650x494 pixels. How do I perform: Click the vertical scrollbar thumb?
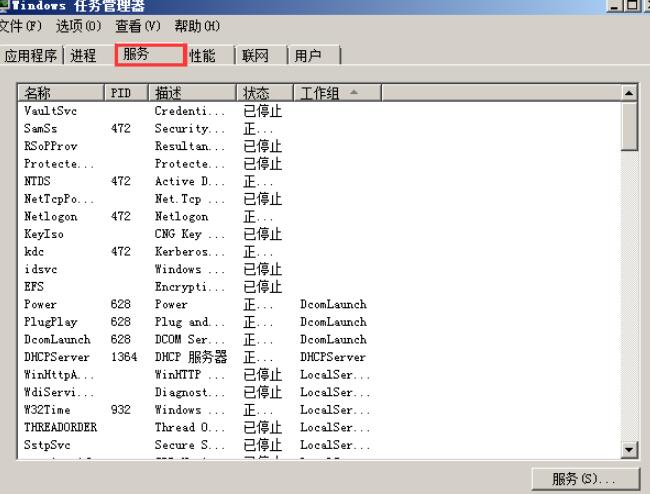(629, 126)
